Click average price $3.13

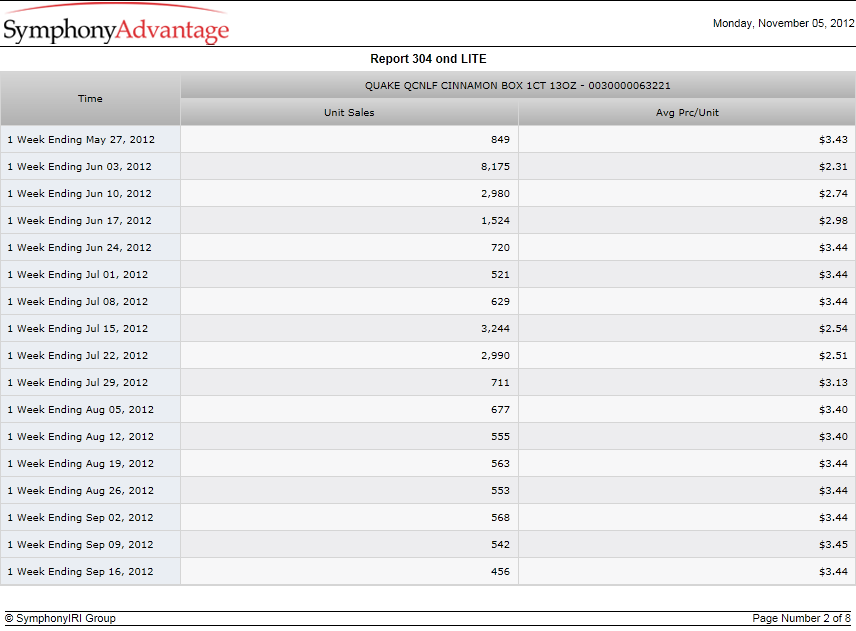[x=833, y=383]
